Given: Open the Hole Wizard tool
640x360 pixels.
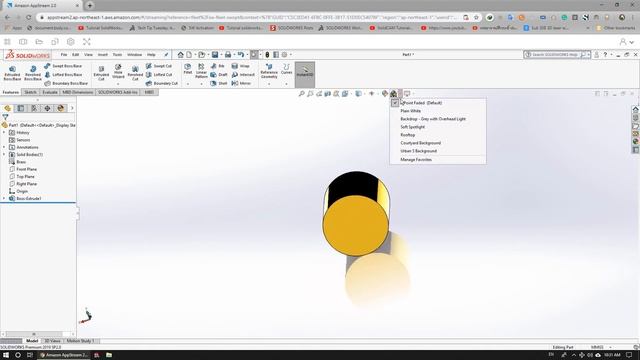Looking at the screenshot, I should click(x=118, y=71).
